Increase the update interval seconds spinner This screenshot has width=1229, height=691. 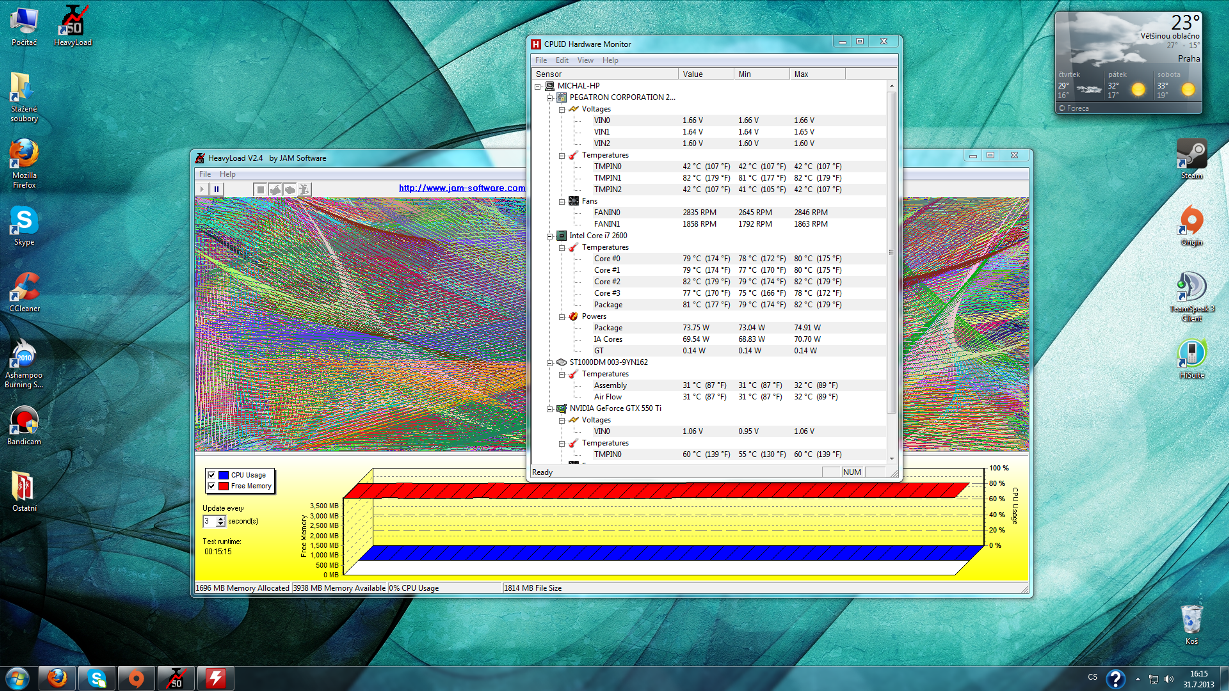221,518
